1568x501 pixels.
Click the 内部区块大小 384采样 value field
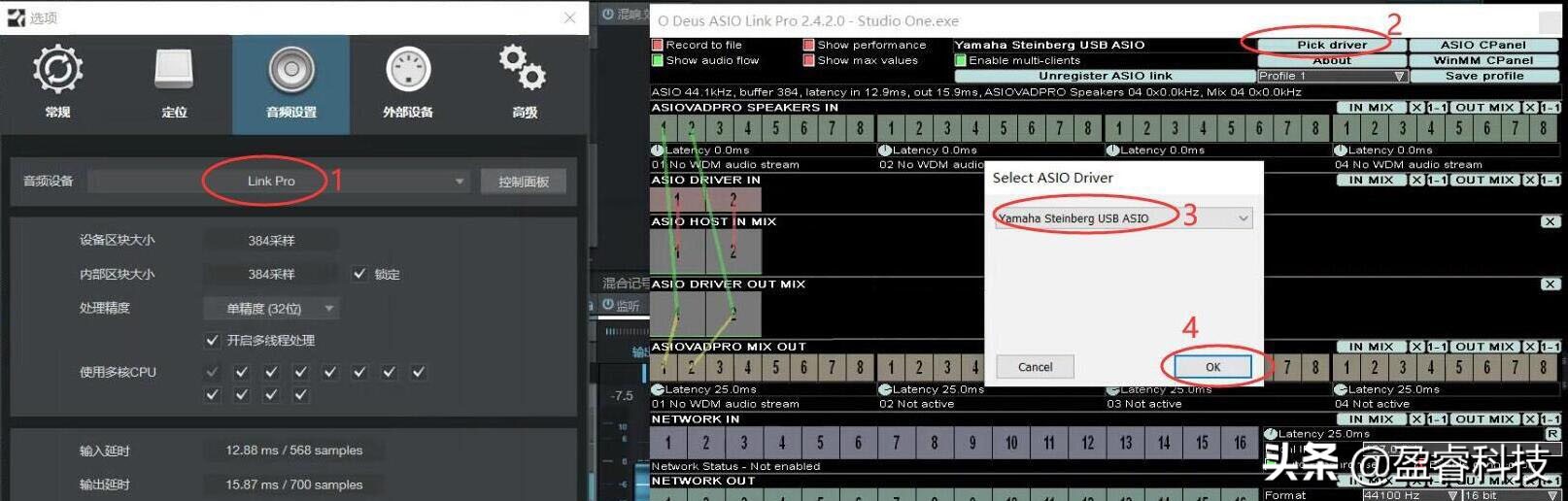coord(271,274)
